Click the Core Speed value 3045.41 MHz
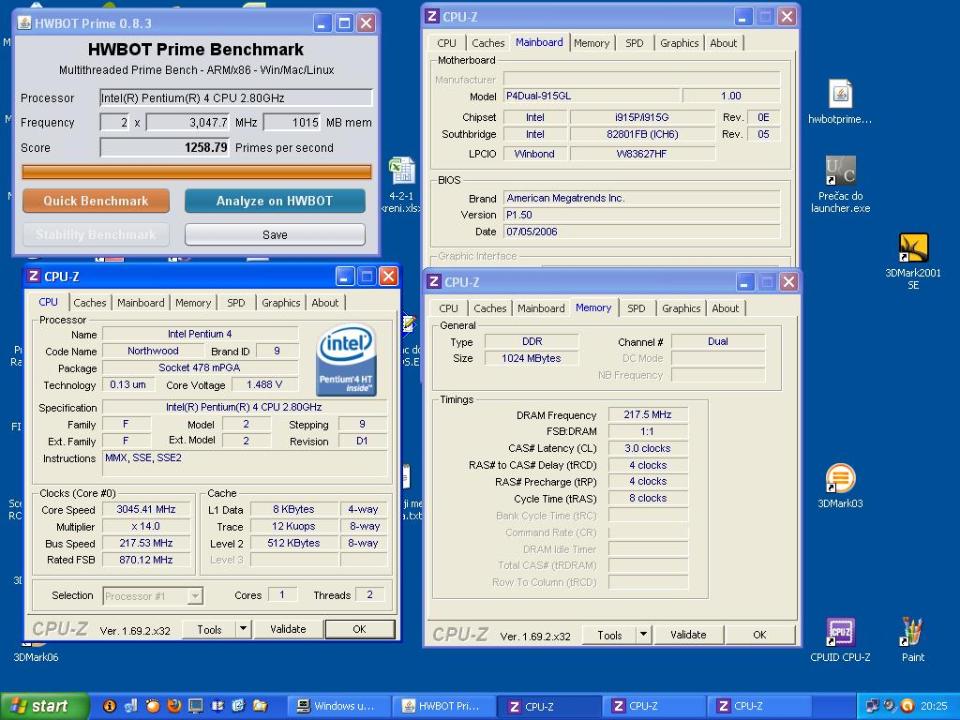The height and width of the screenshot is (720, 960). [146, 509]
